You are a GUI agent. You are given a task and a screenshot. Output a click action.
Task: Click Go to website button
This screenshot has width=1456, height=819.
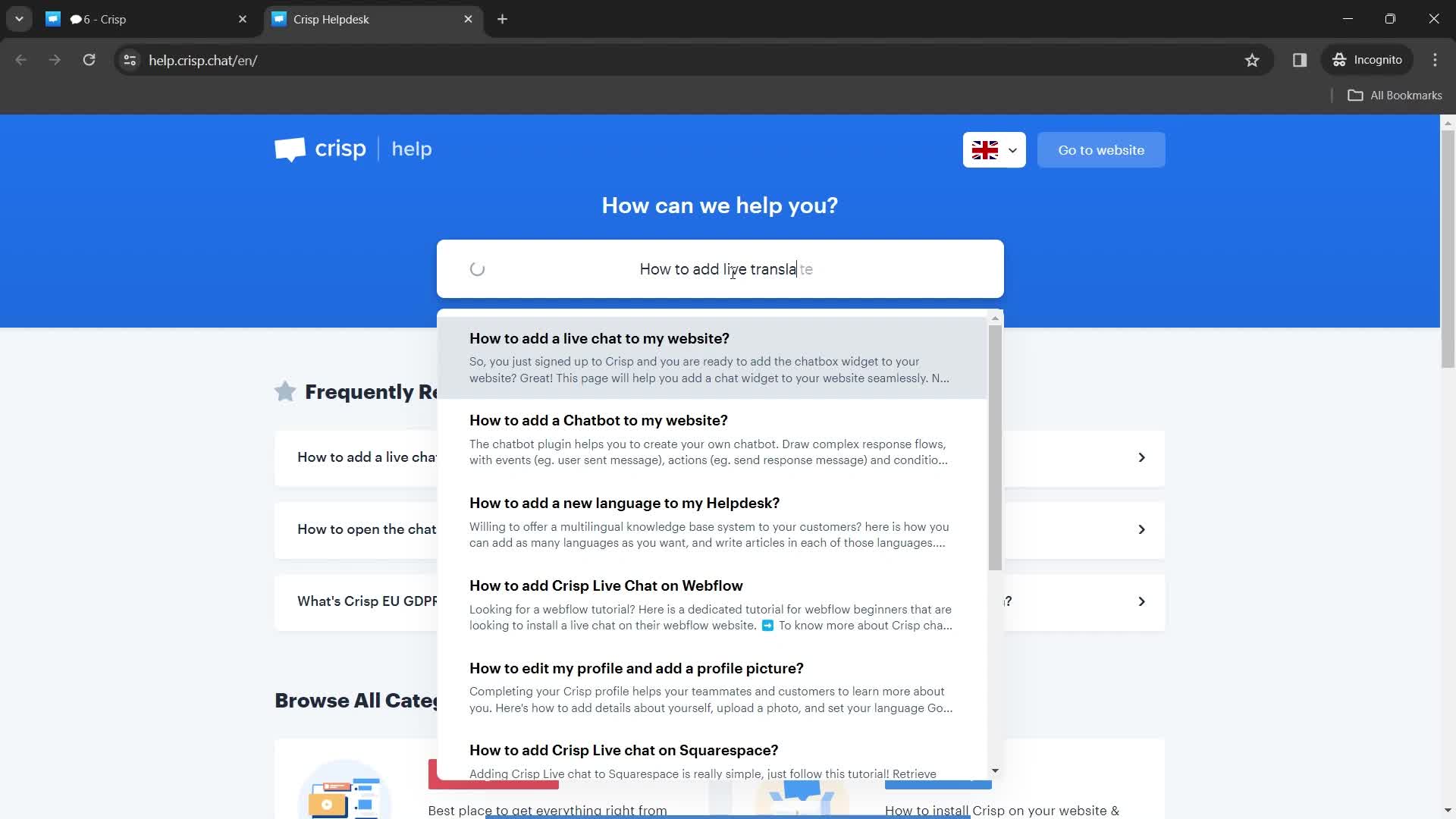[1101, 150]
